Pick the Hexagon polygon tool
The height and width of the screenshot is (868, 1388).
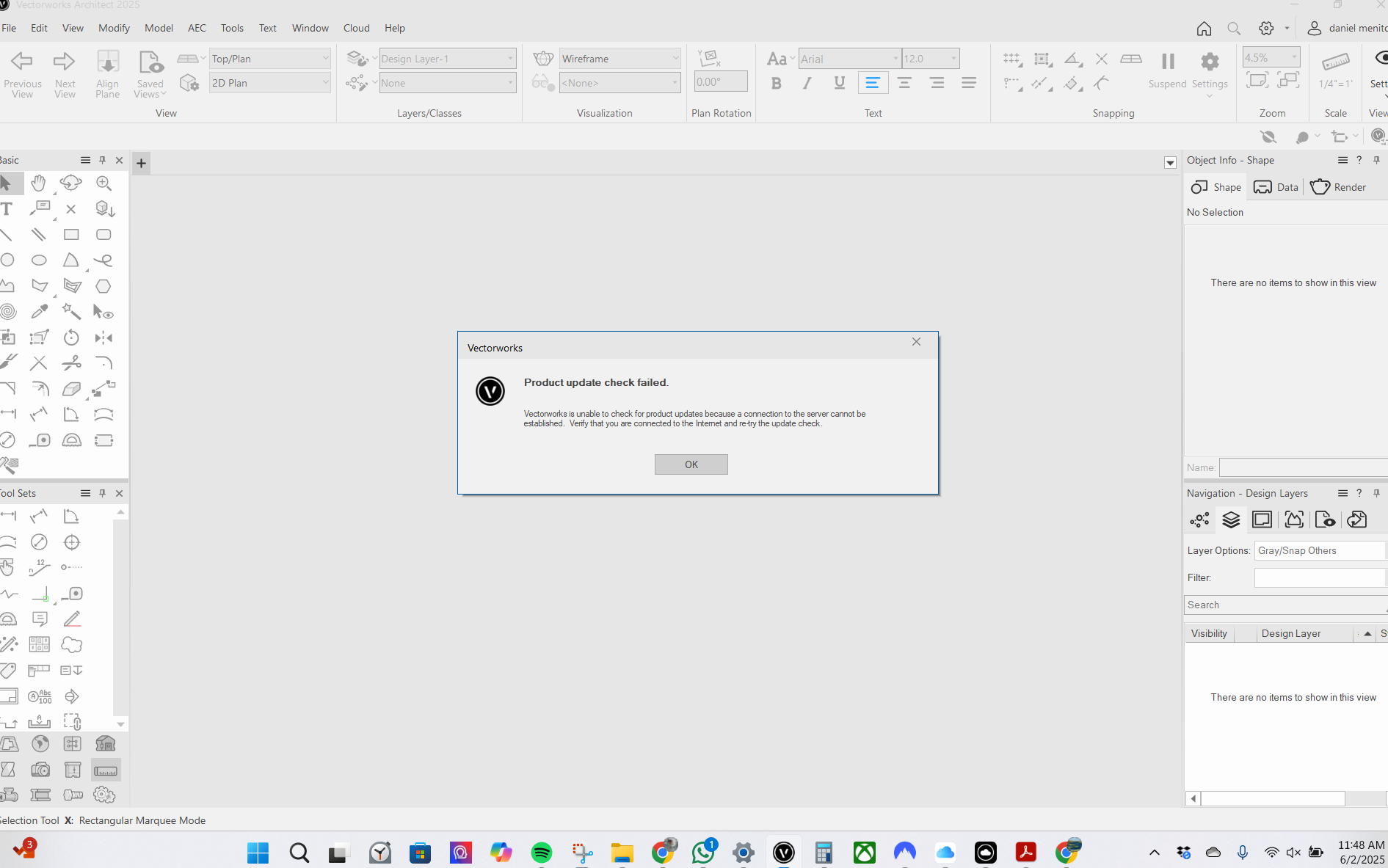pos(103,286)
